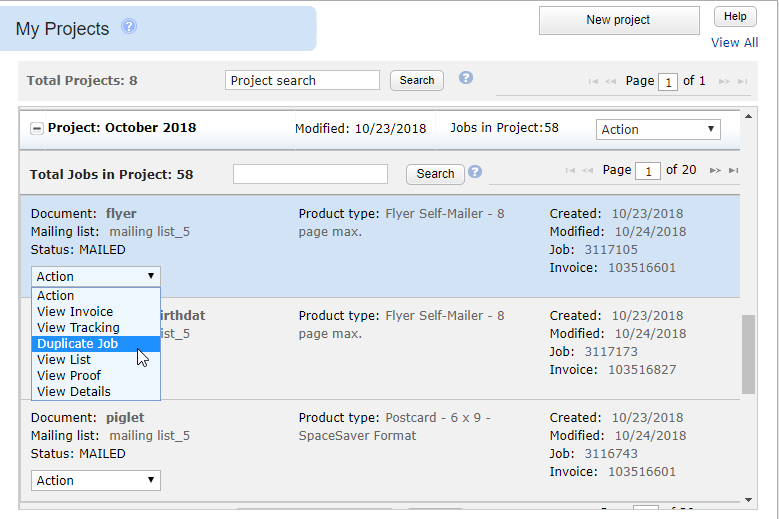This screenshot has width=779, height=519.
Task: Click the New project button
Action: tap(618, 20)
